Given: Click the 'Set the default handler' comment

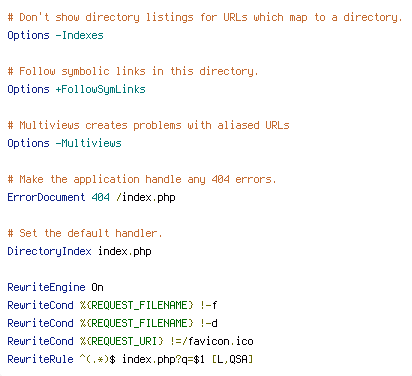Looking at the screenshot, I should (85, 233).
